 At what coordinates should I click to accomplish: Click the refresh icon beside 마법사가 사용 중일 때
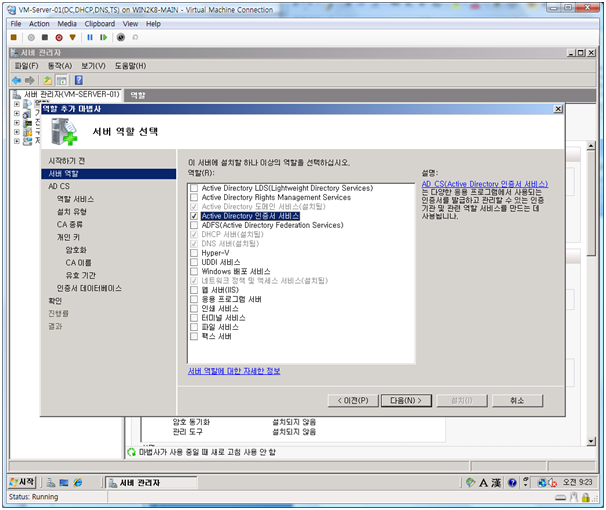(x=131, y=452)
